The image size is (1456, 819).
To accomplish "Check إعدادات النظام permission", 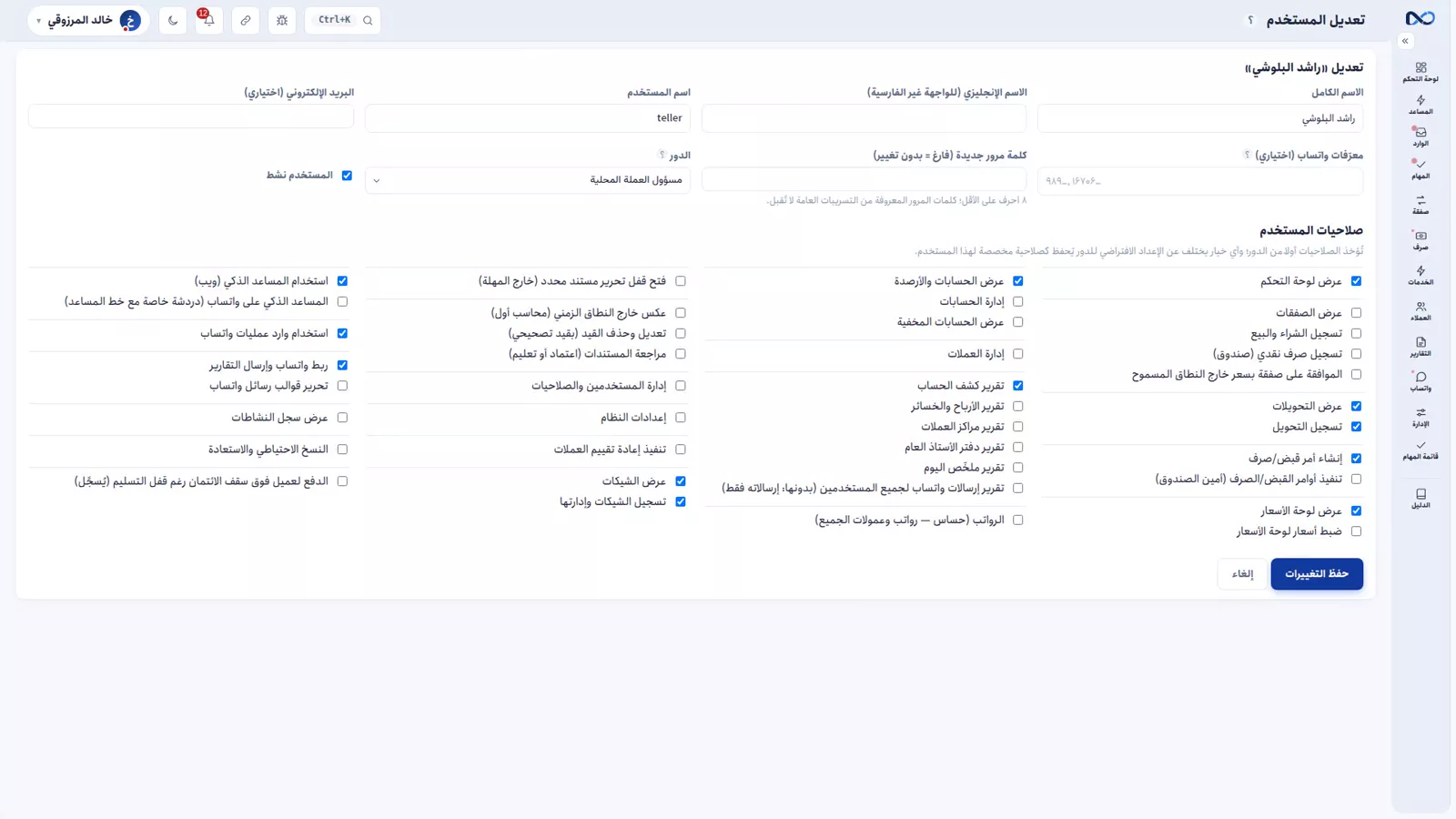I will coord(680,418).
